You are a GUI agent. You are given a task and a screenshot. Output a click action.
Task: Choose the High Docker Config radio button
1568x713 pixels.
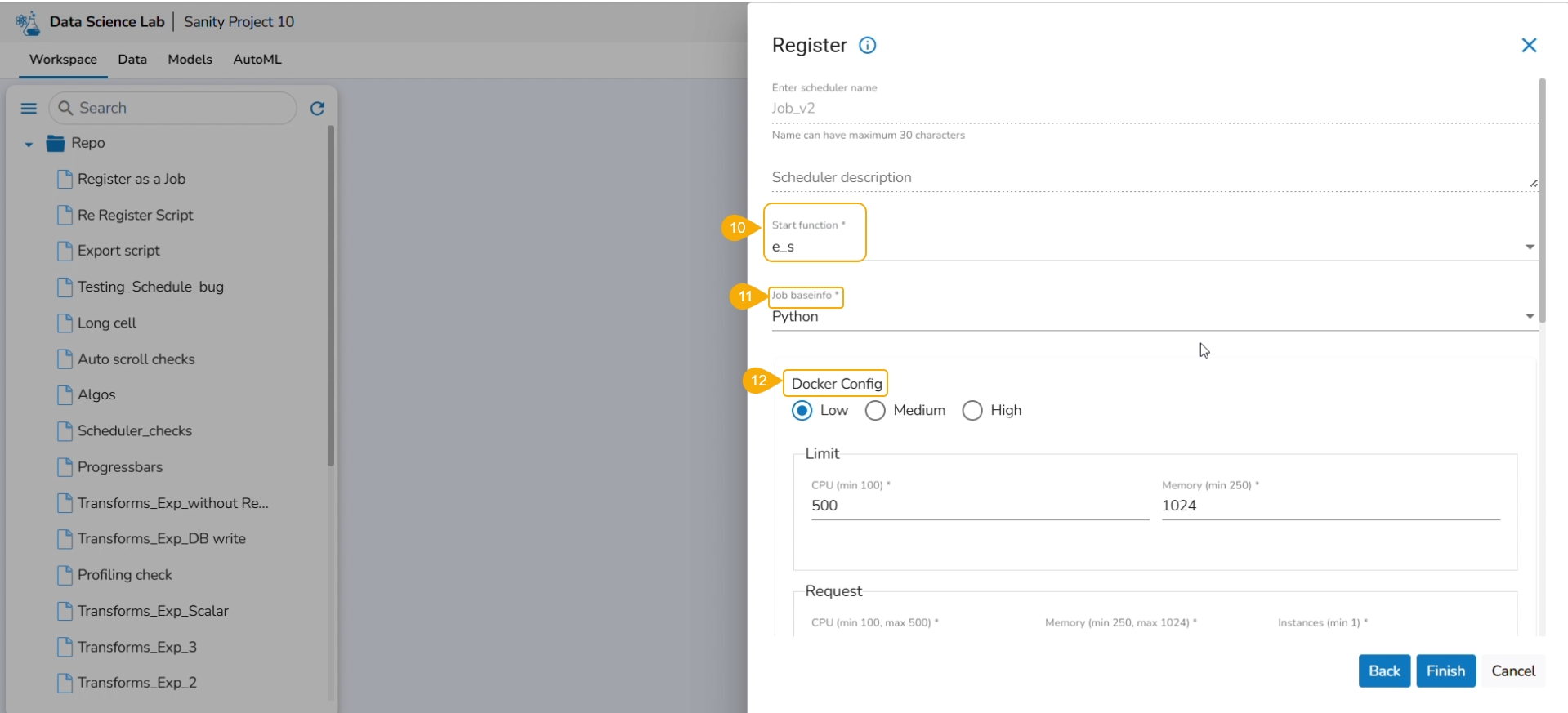click(x=972, y=411)
